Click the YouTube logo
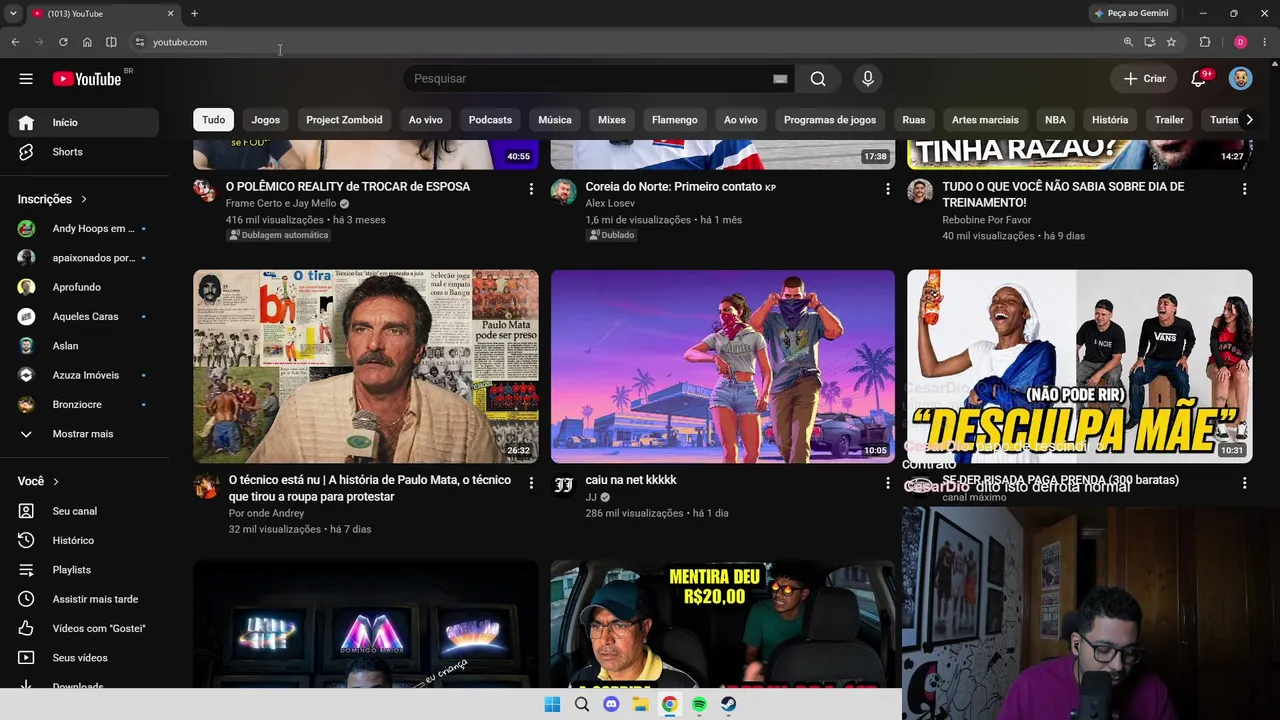 click(x=87, y=79)
